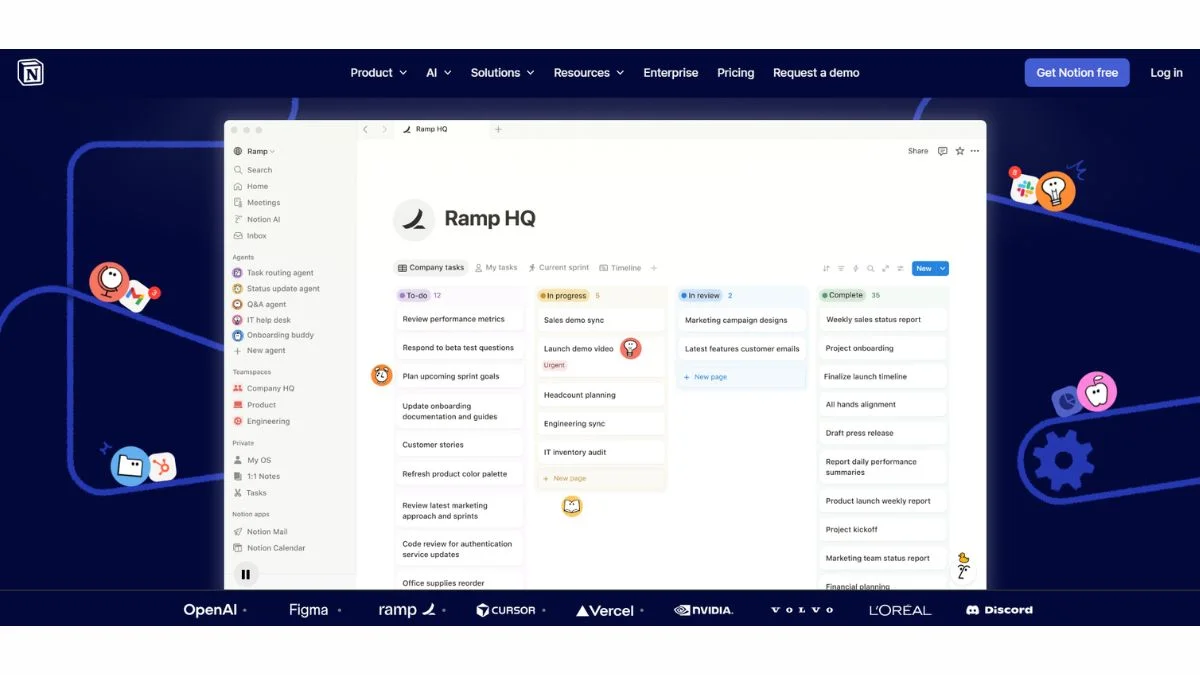Open the 1:1 Notes private page
This screenshot has height=675, width=1200.
tap(256, 476)
